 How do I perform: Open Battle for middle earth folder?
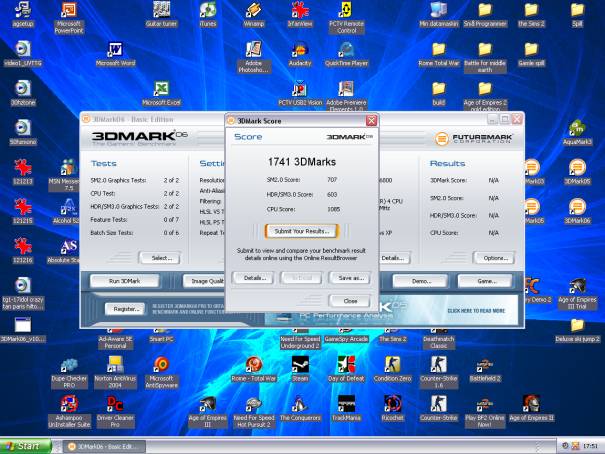pos(485,57)
